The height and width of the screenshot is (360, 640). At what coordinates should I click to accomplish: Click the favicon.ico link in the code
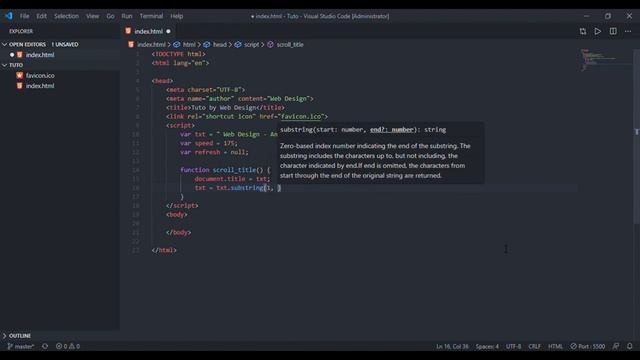[x=301, y=116]
